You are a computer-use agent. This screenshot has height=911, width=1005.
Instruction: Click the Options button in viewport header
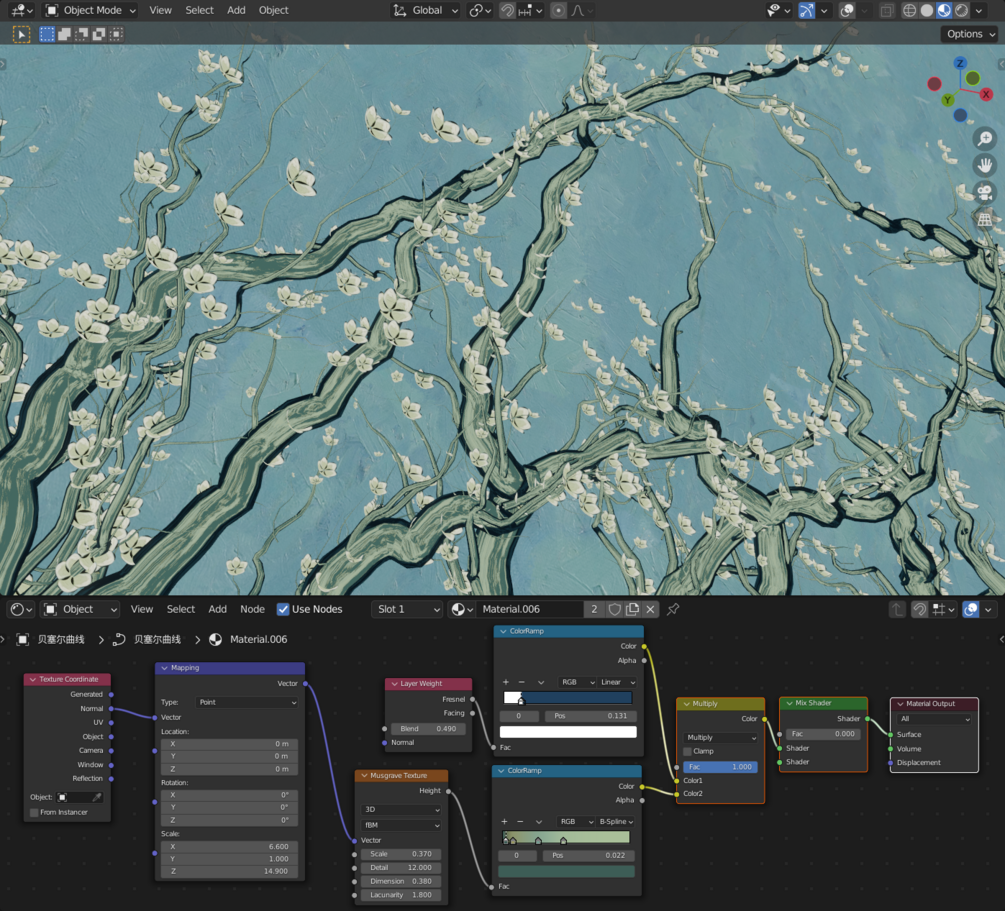(x=969, y=34)
